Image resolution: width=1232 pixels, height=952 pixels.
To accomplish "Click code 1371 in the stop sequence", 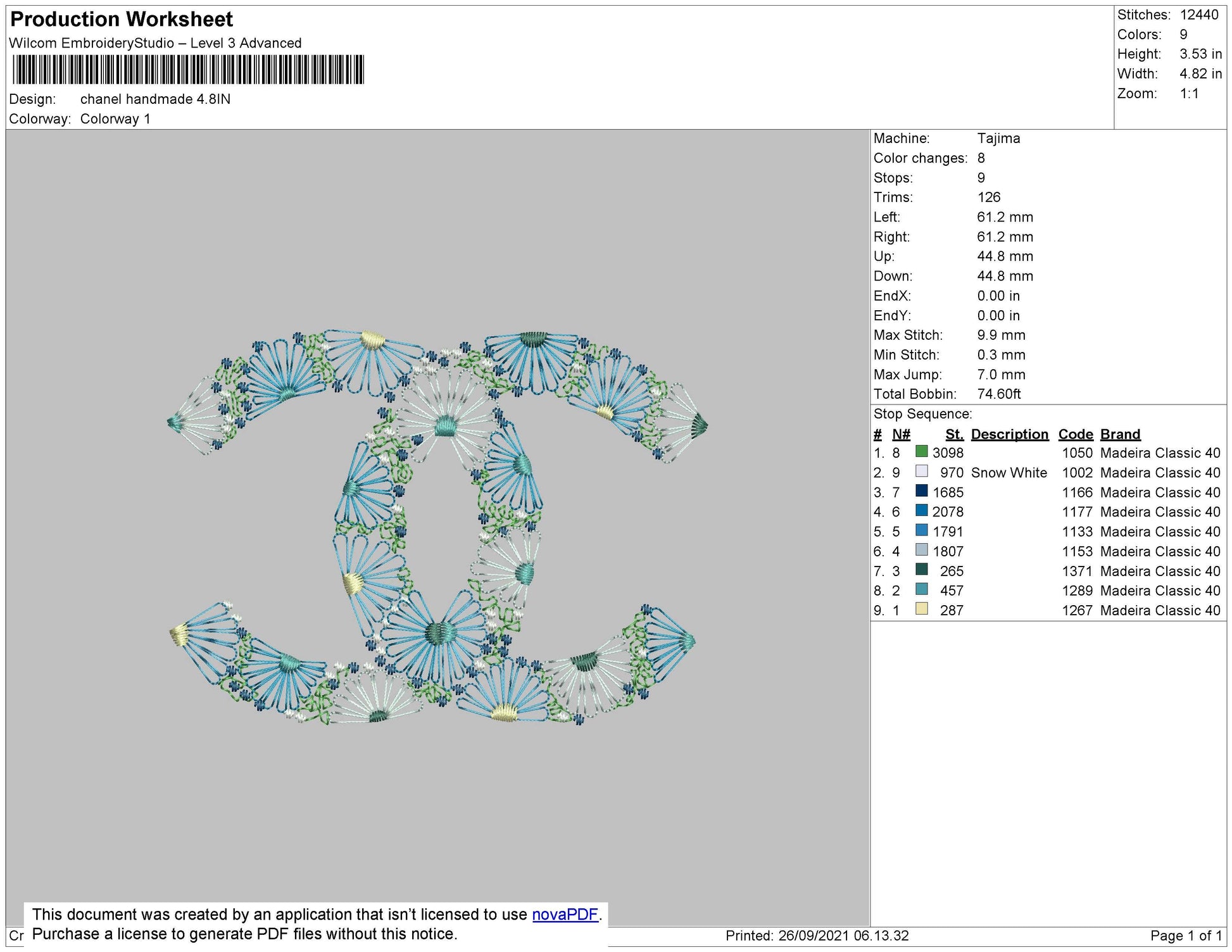I will (x=1077, y=571).
